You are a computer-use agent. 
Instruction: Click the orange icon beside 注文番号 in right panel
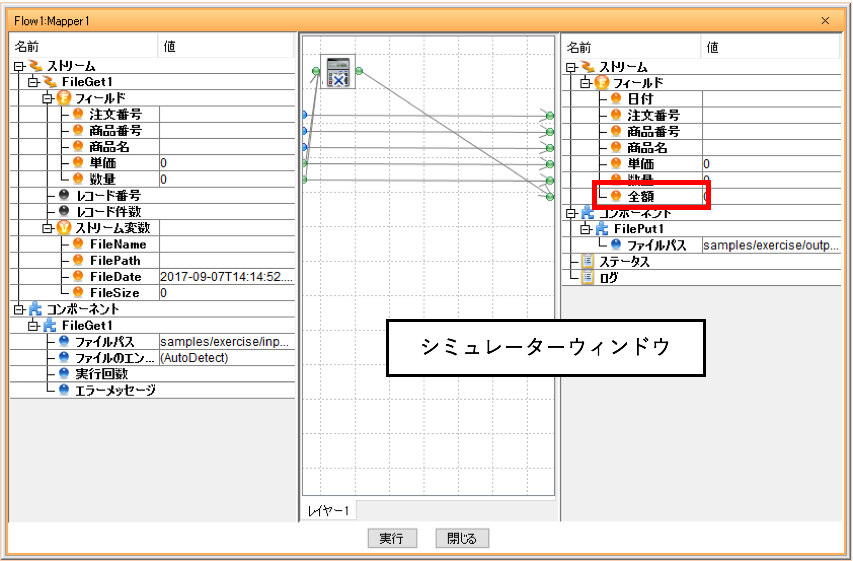tap(616, 115)
